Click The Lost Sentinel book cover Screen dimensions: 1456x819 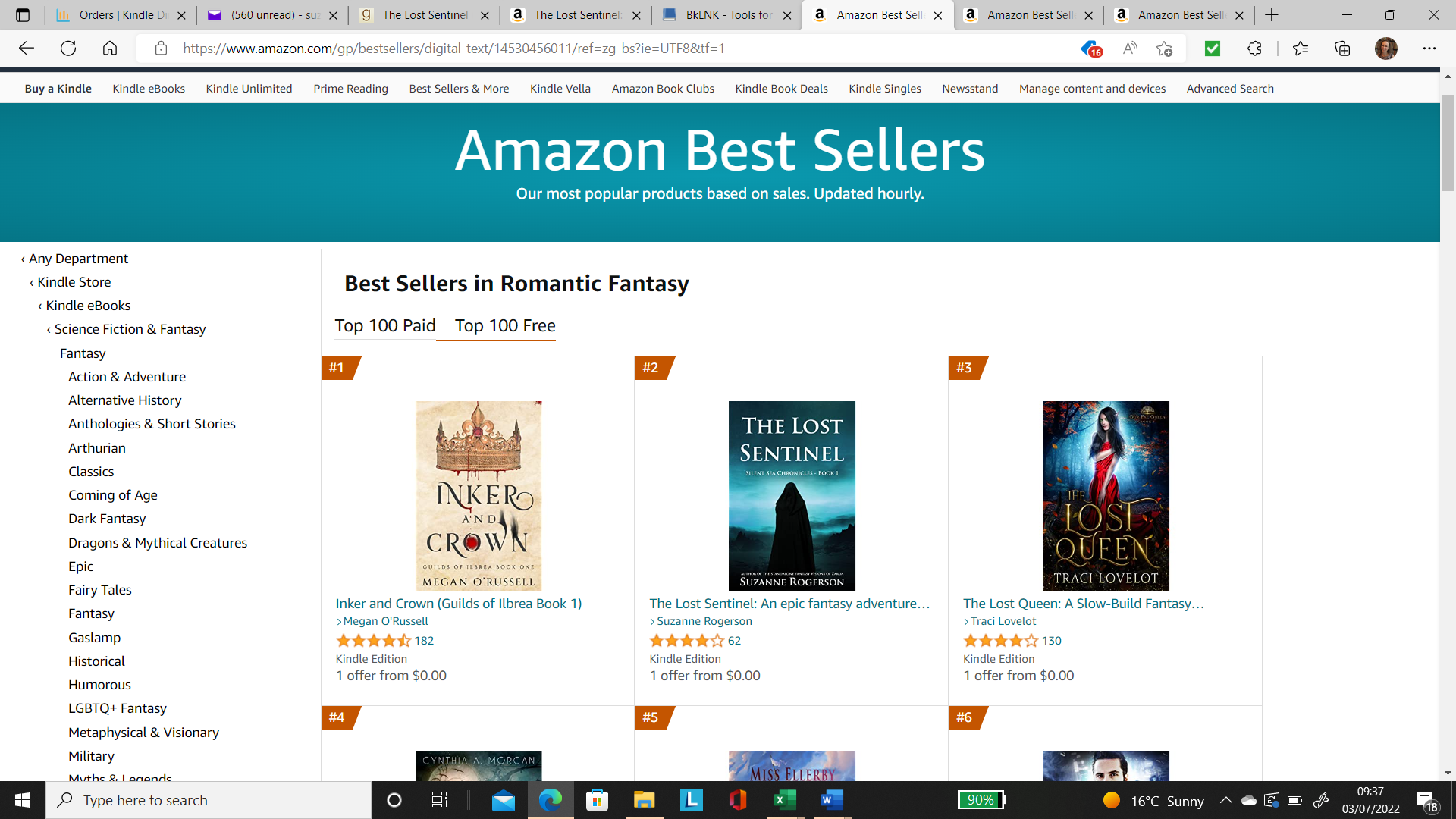pos(792,495)
